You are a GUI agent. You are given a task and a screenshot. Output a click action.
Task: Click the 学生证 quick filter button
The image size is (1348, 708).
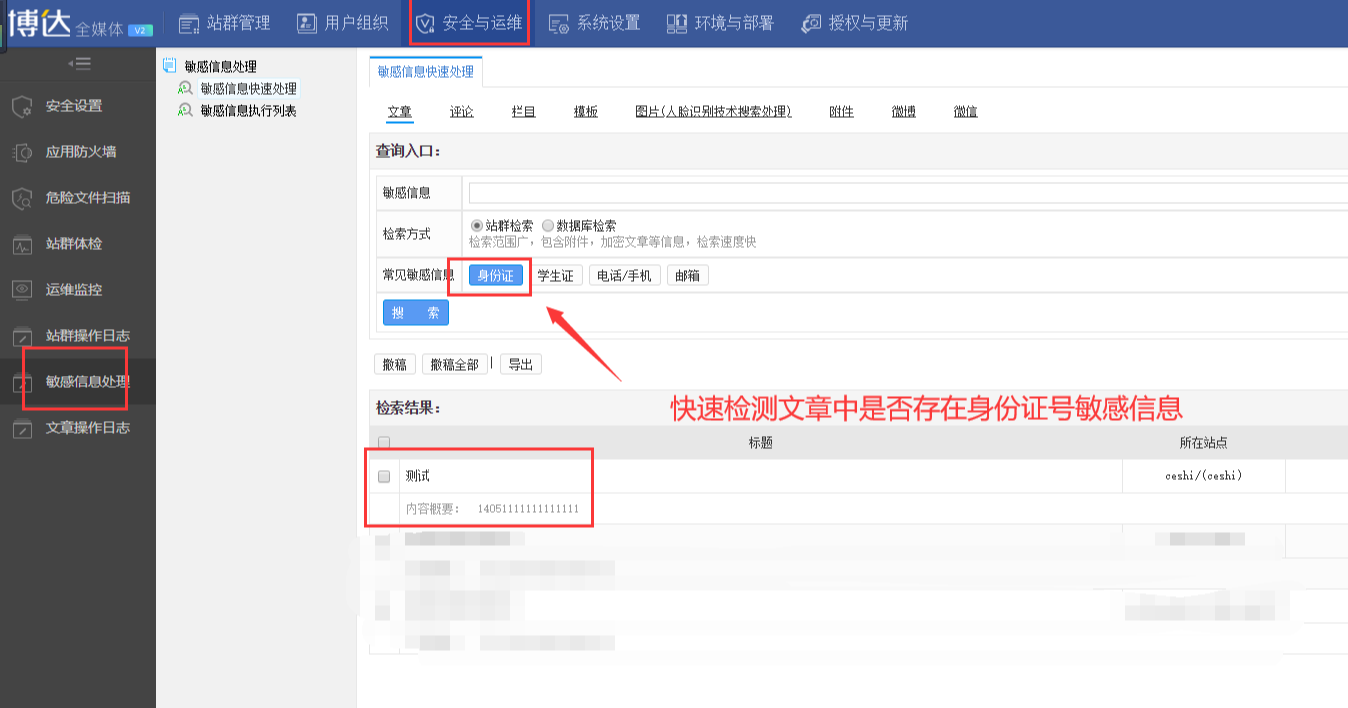[556, 276]
